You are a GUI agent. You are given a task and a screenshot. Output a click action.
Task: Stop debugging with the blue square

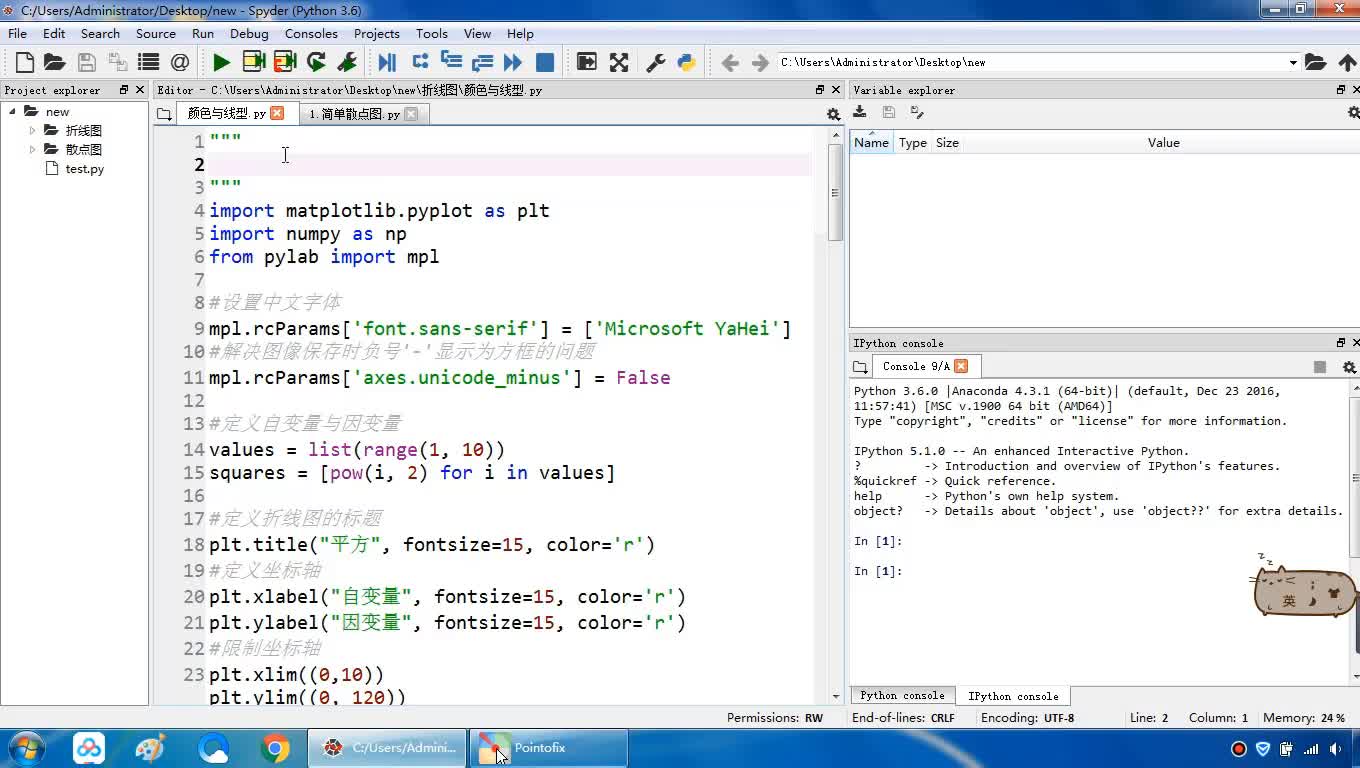pyautogui.click(x=545, y=62)
